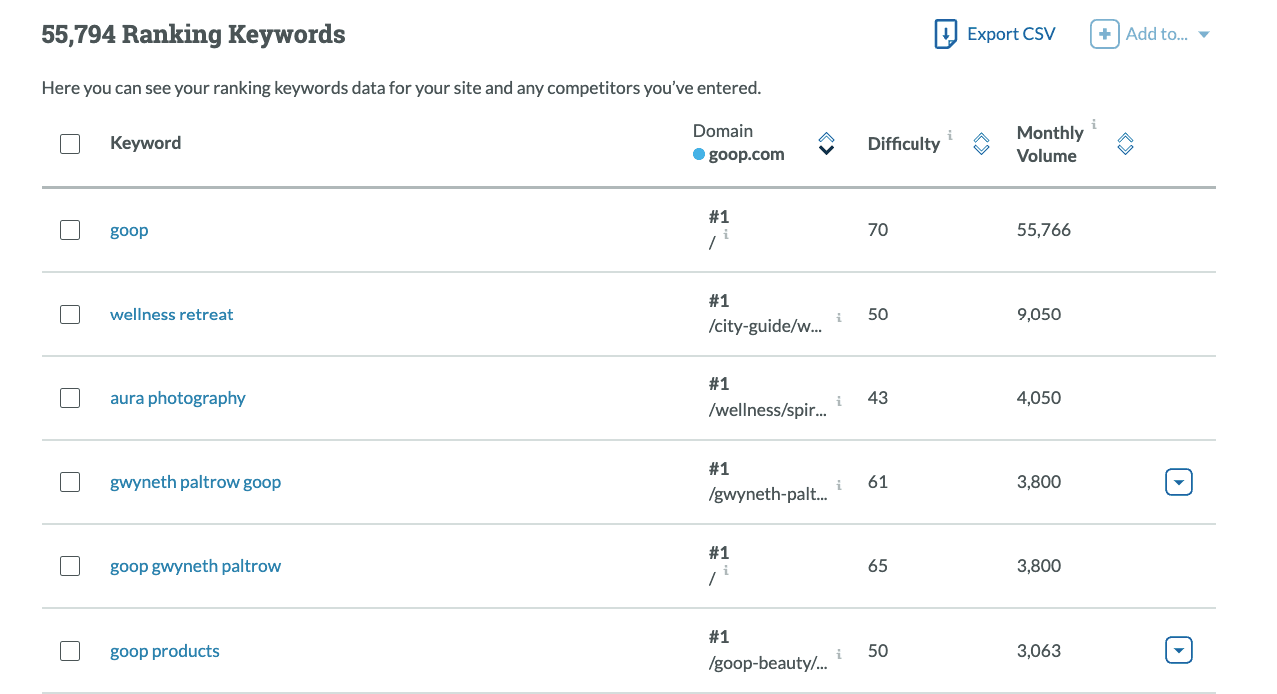
Task: Expand the dropdown on the gwyneth paltrow goop row
Action: coord(1178,481)
